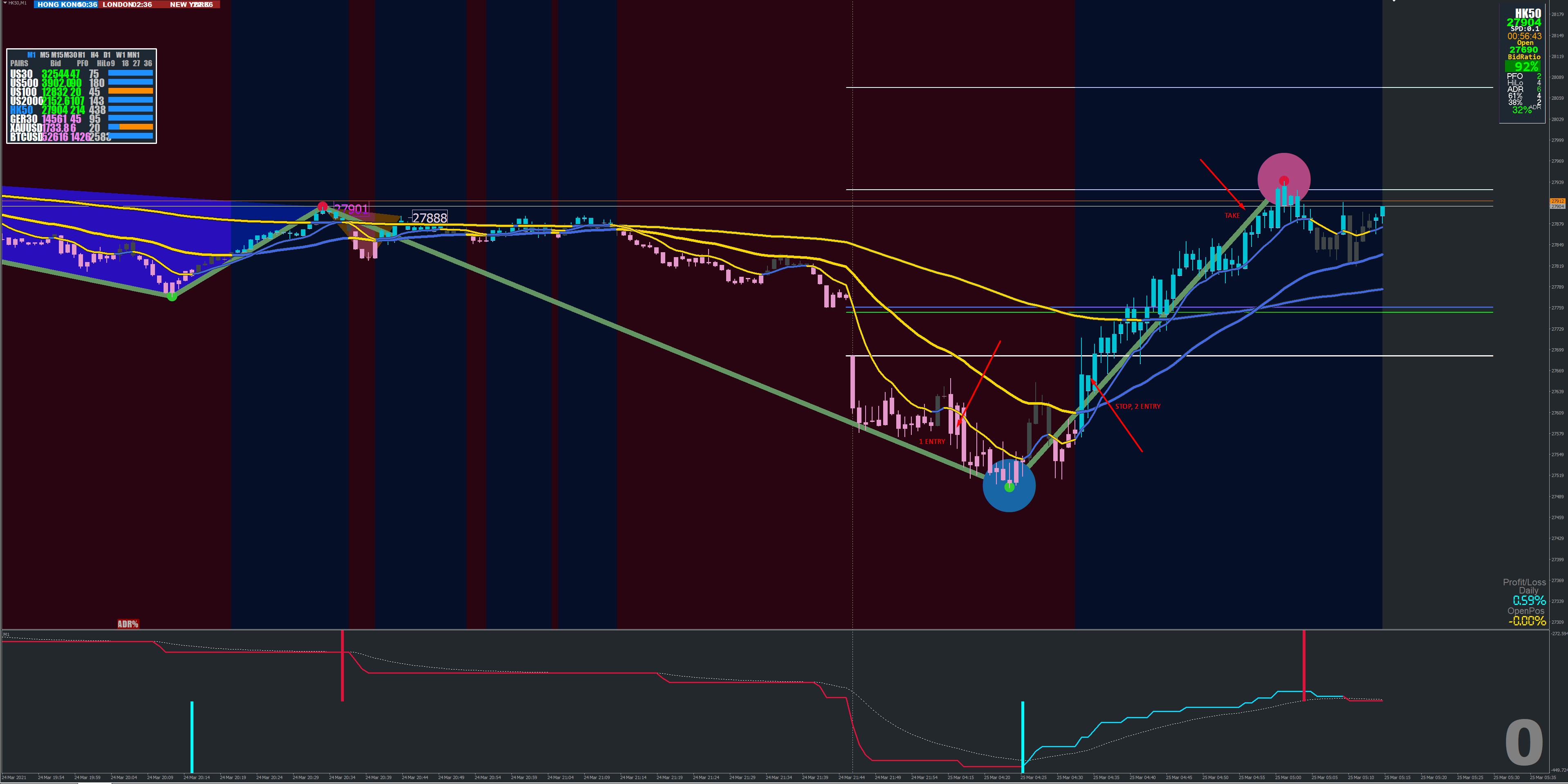Click the M1 indicator subwindow label
Viewport: 1568px width, 784px height.
click(6, 634)
